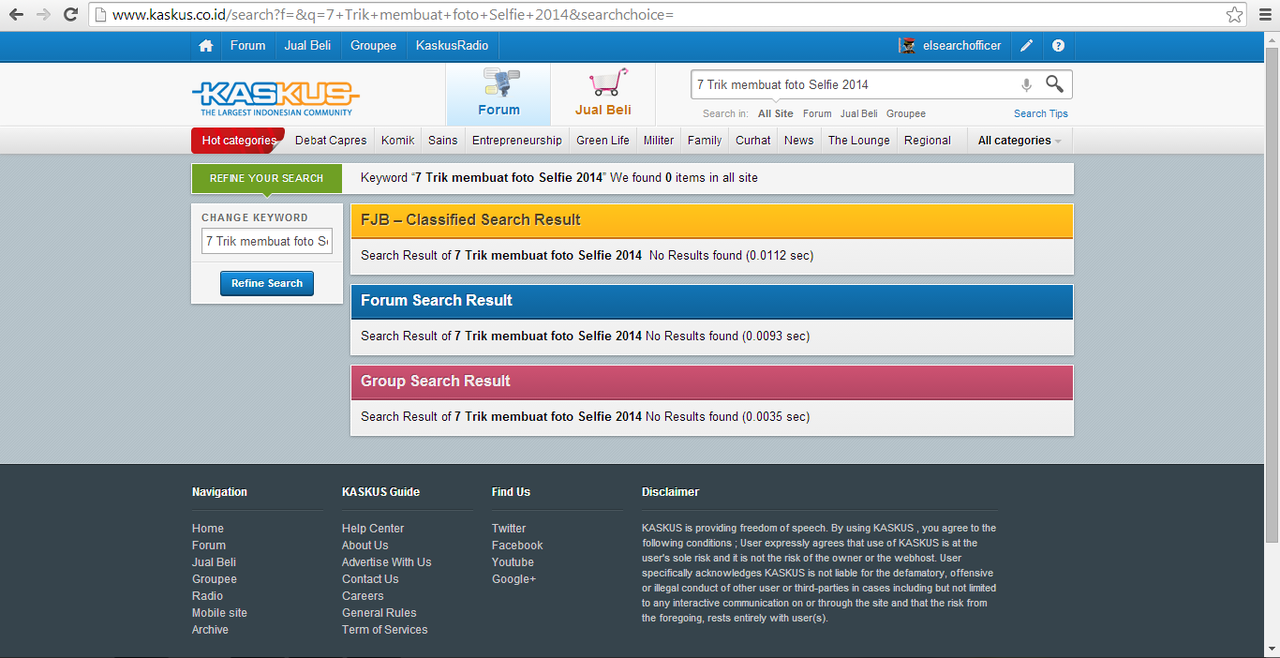Open Militer category
Screen dimensions: 1280x658
(659, 141)
